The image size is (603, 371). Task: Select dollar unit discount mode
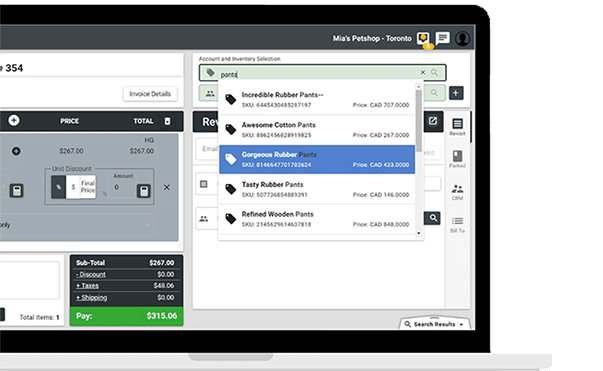pyautogui.click(x=73, y=187)
